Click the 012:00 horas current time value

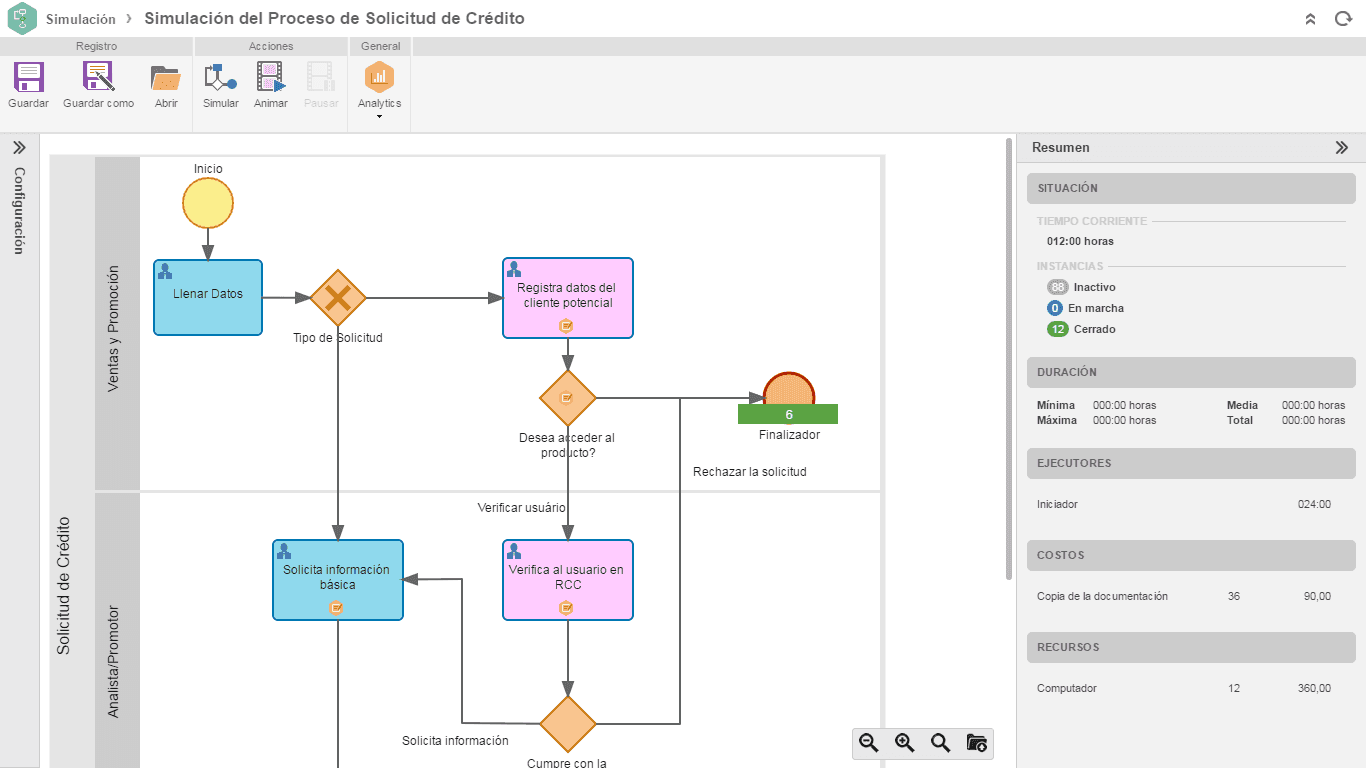click(1080, 241)
